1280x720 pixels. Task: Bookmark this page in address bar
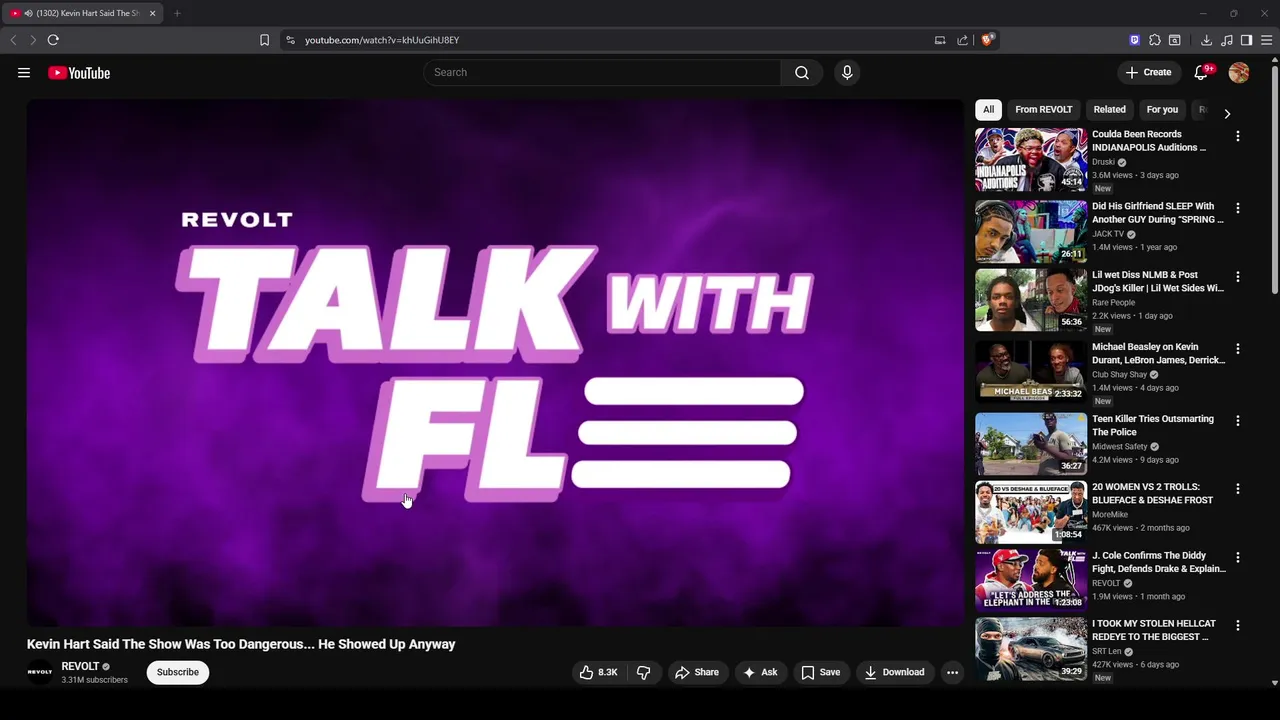(264, 40)
